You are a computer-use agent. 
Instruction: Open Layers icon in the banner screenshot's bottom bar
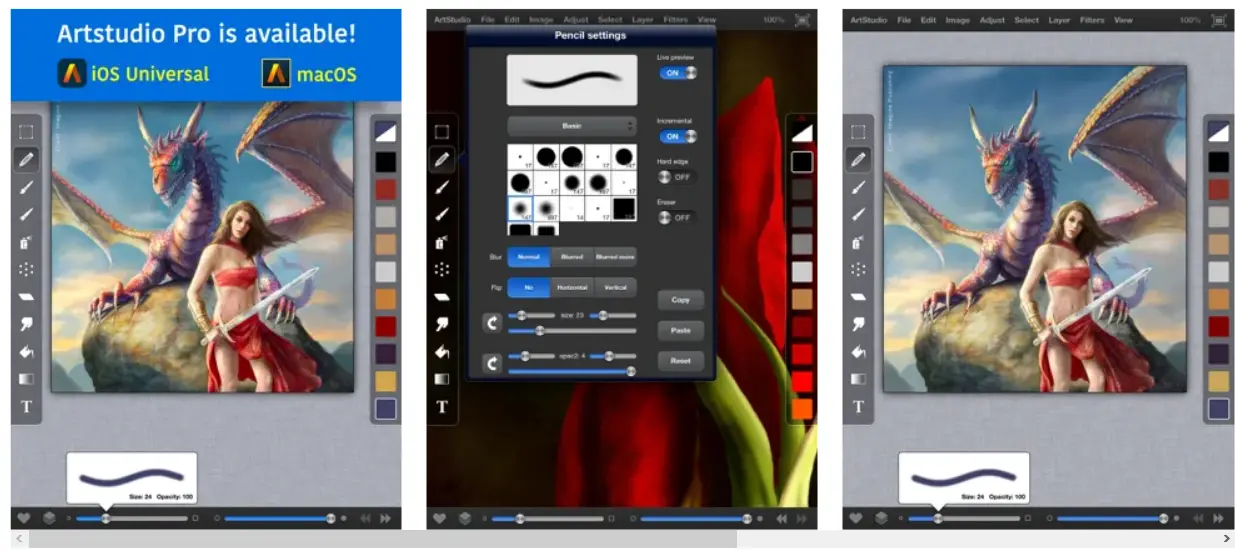[48, 518]
